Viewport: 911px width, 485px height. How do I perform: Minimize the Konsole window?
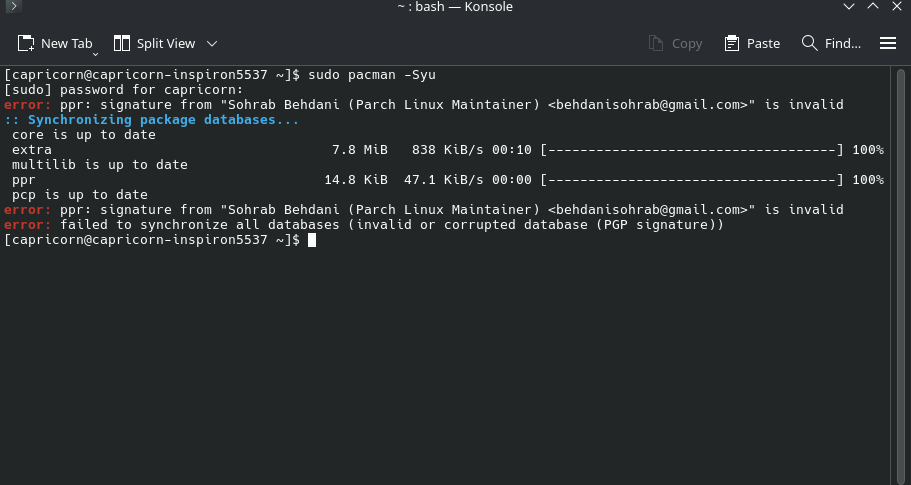click(x=849, y=6)
